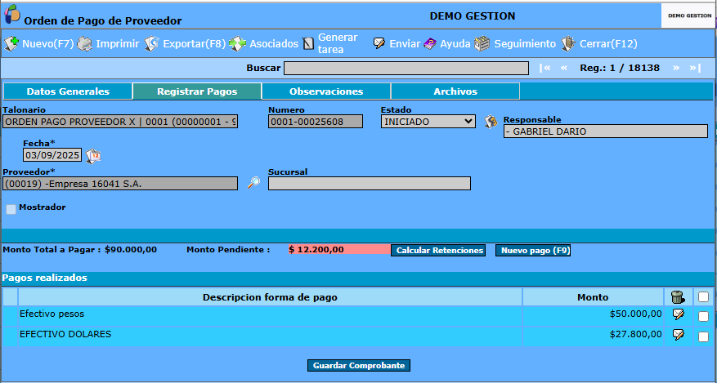
Task: Open the Archivos tab
Action: (455, 91)
